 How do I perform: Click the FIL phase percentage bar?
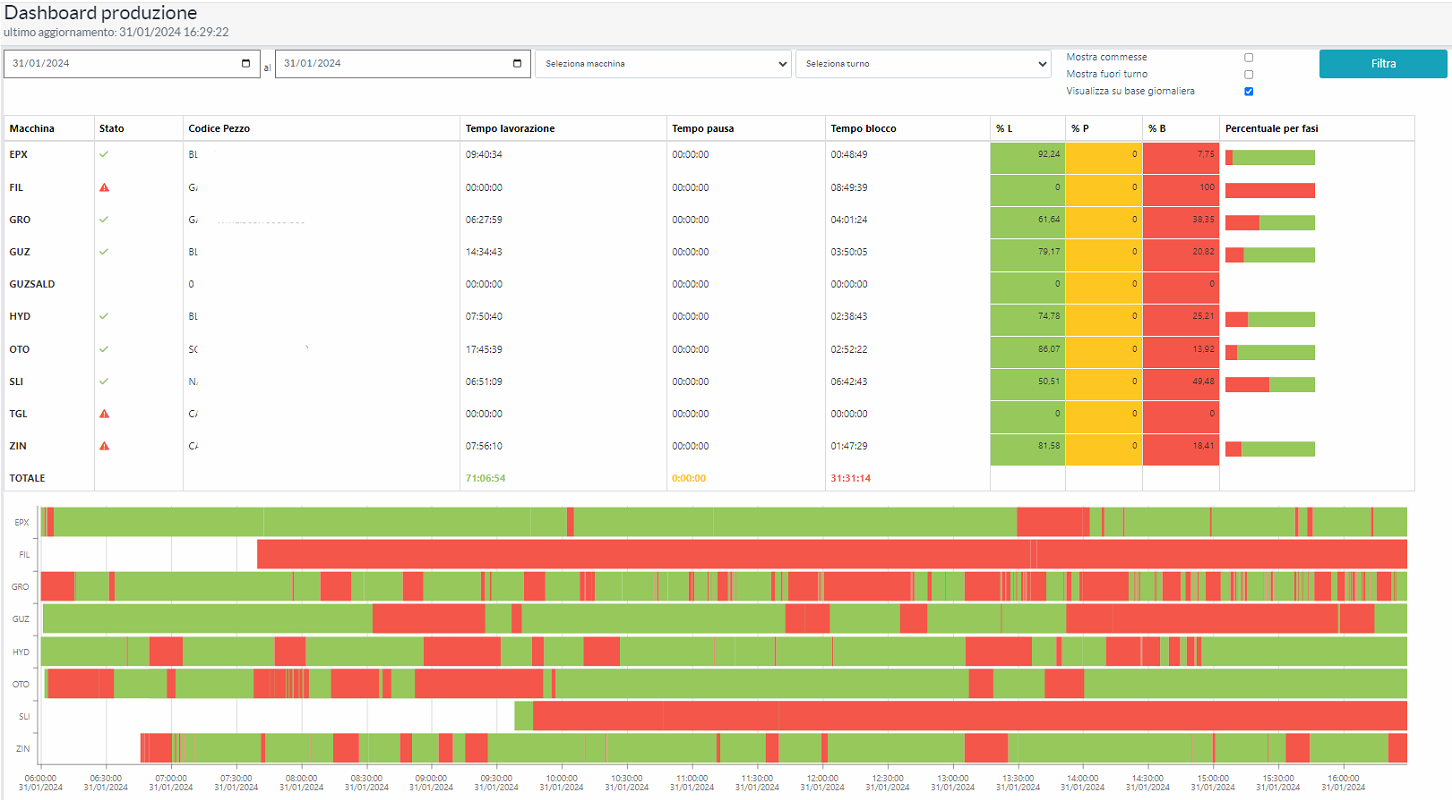coord(1270,190)
